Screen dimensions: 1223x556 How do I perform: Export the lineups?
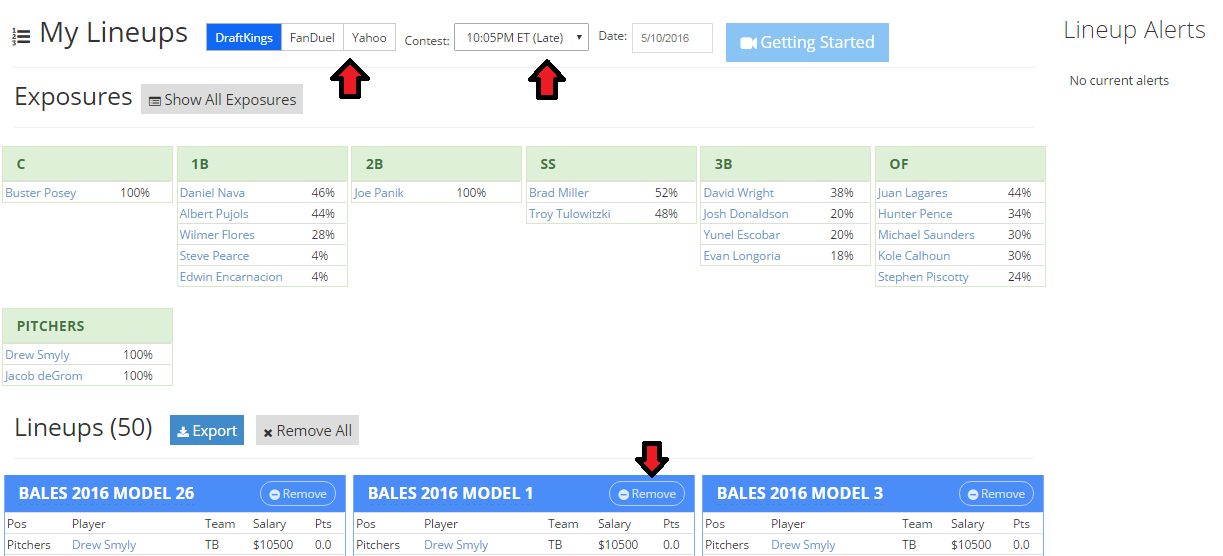206,431
